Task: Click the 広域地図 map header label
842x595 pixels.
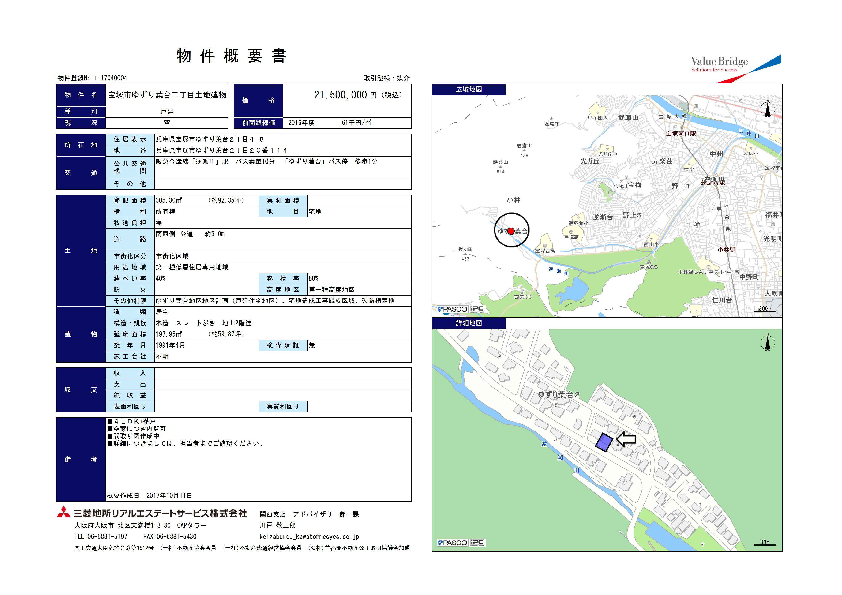Action: click(x=457, y=89)
